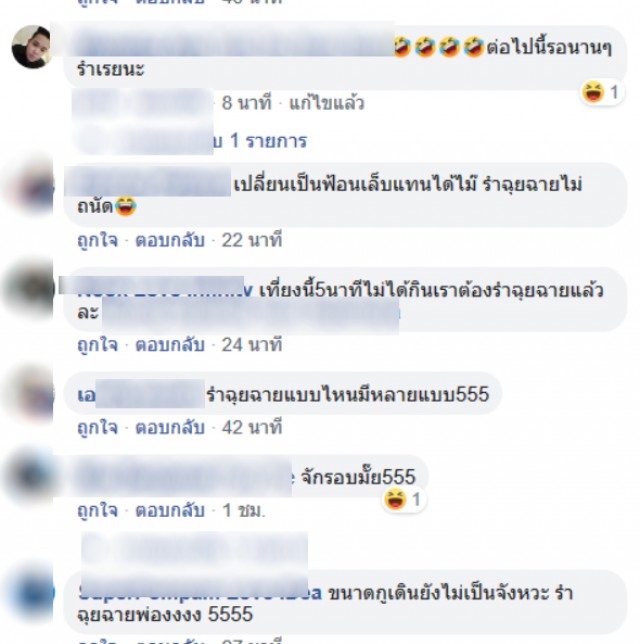Click ตอบกลับ on the 24 นาที comment

pyautogui.click(x=170, y=345)
